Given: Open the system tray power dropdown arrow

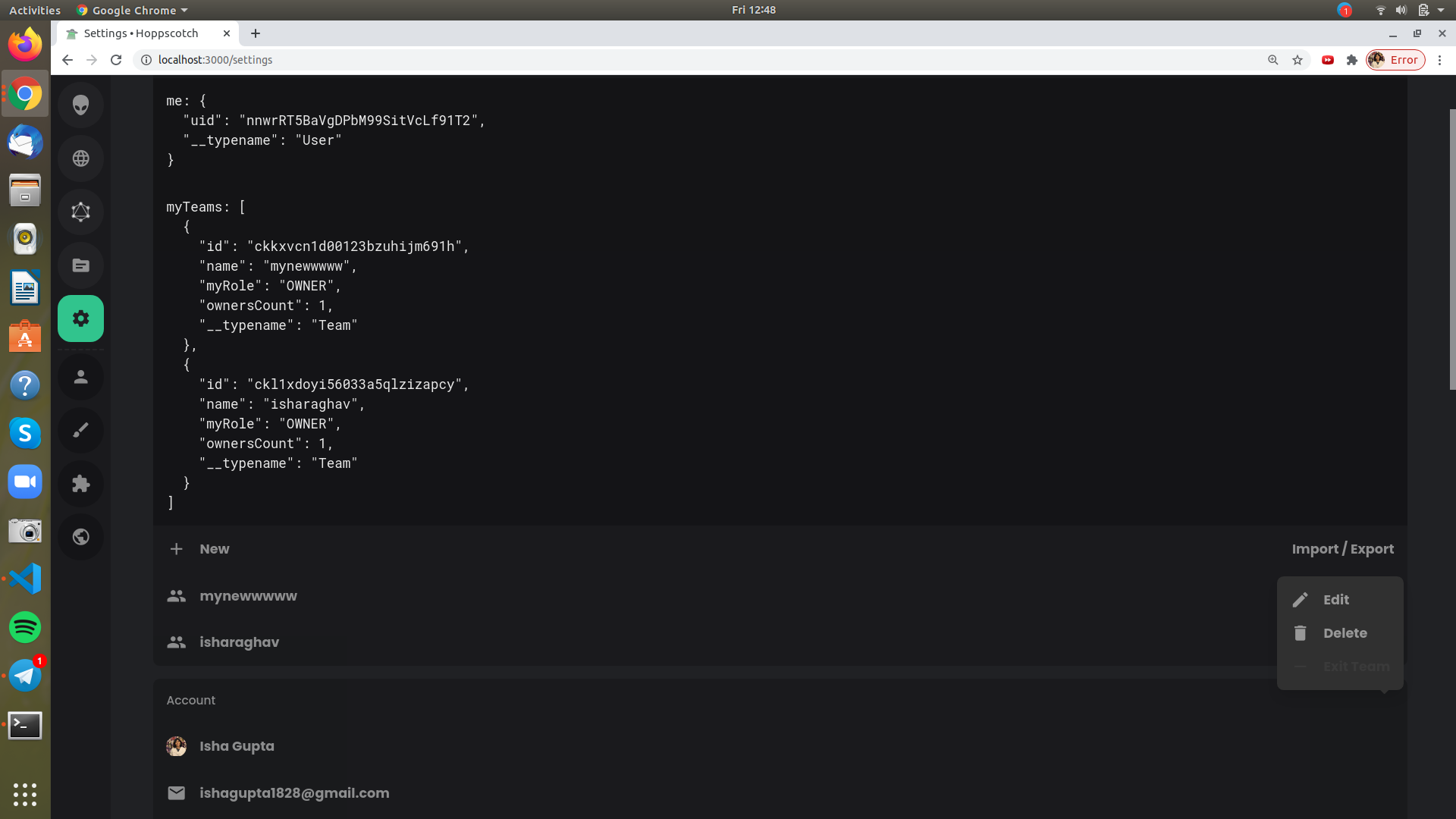Looking at the screenshot, I should [1441, 10].
